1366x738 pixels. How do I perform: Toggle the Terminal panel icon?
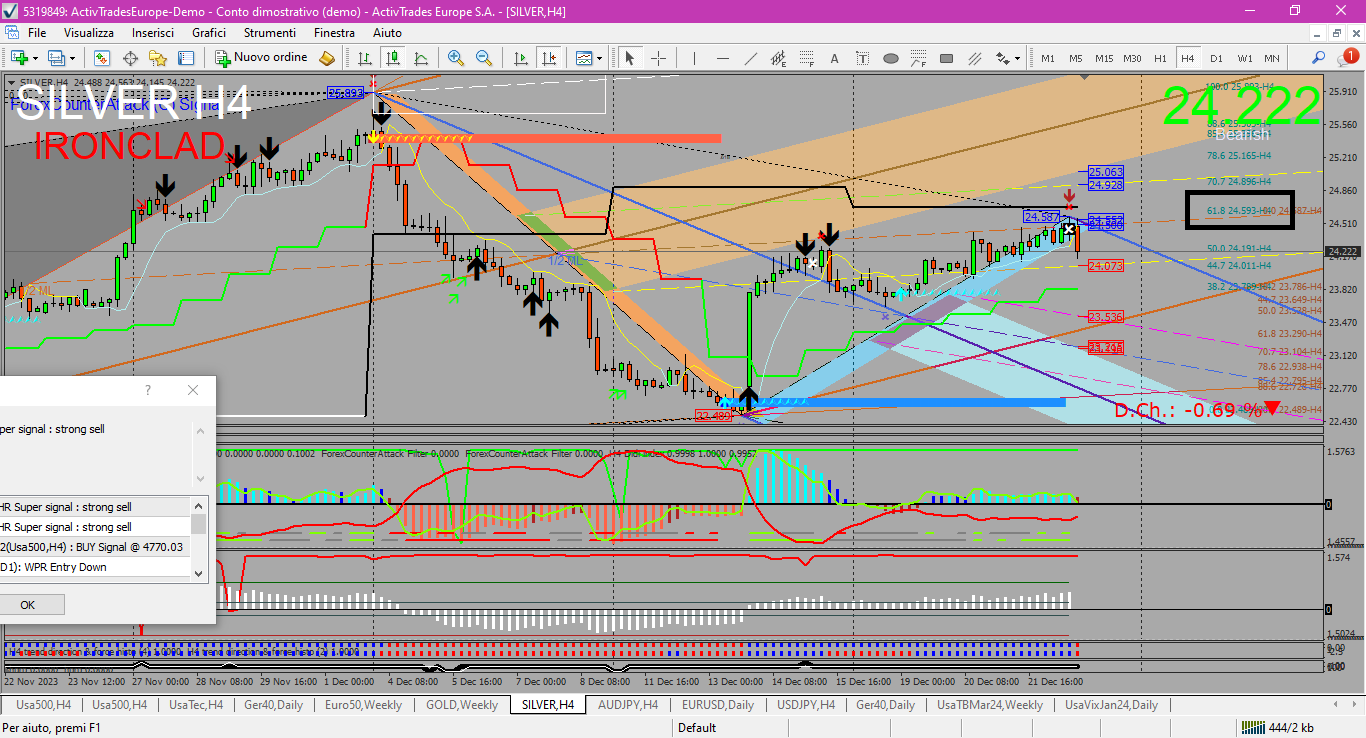[x=186, y=58]
